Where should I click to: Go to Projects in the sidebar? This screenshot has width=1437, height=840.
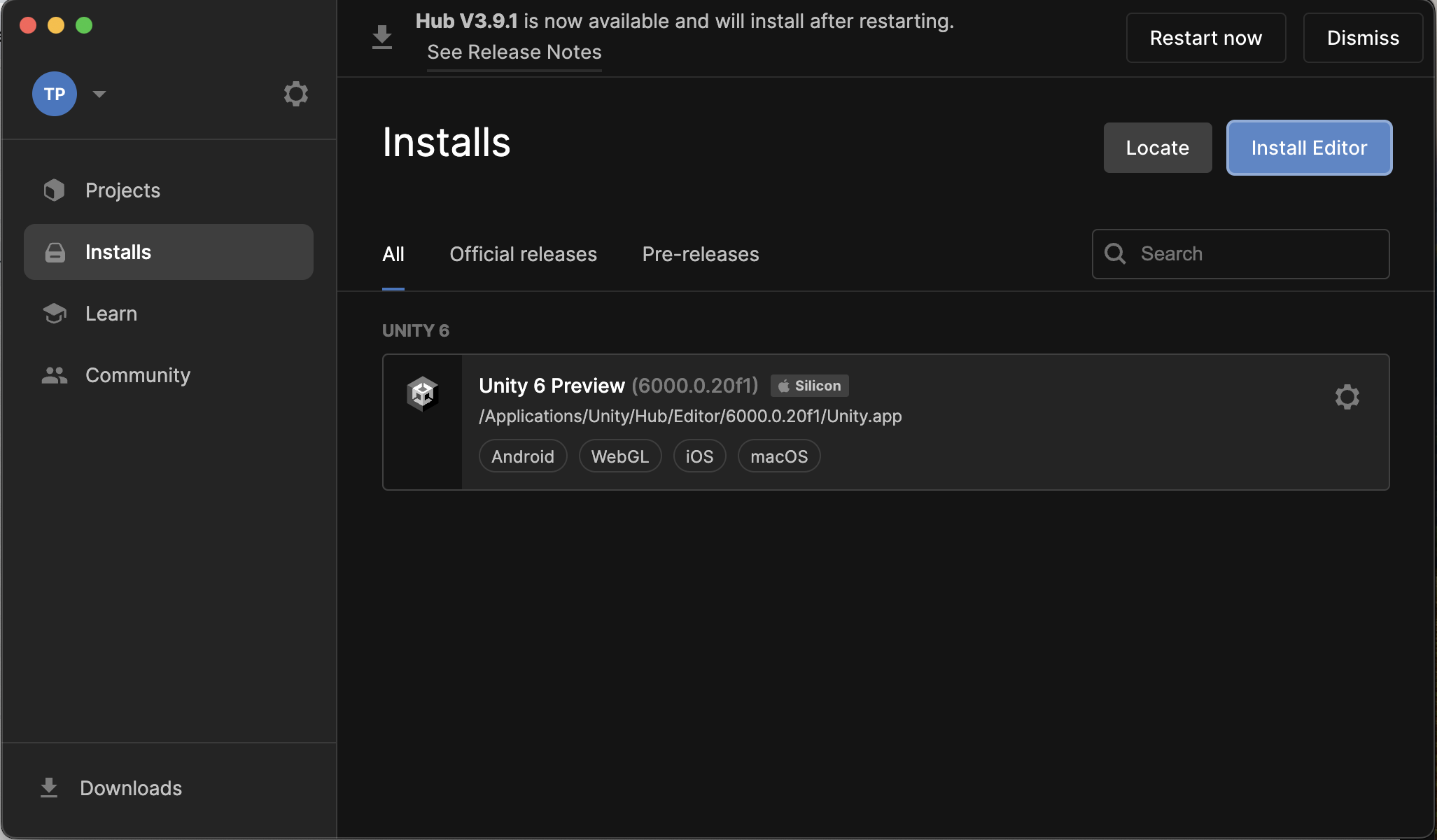tap(169, 190)
